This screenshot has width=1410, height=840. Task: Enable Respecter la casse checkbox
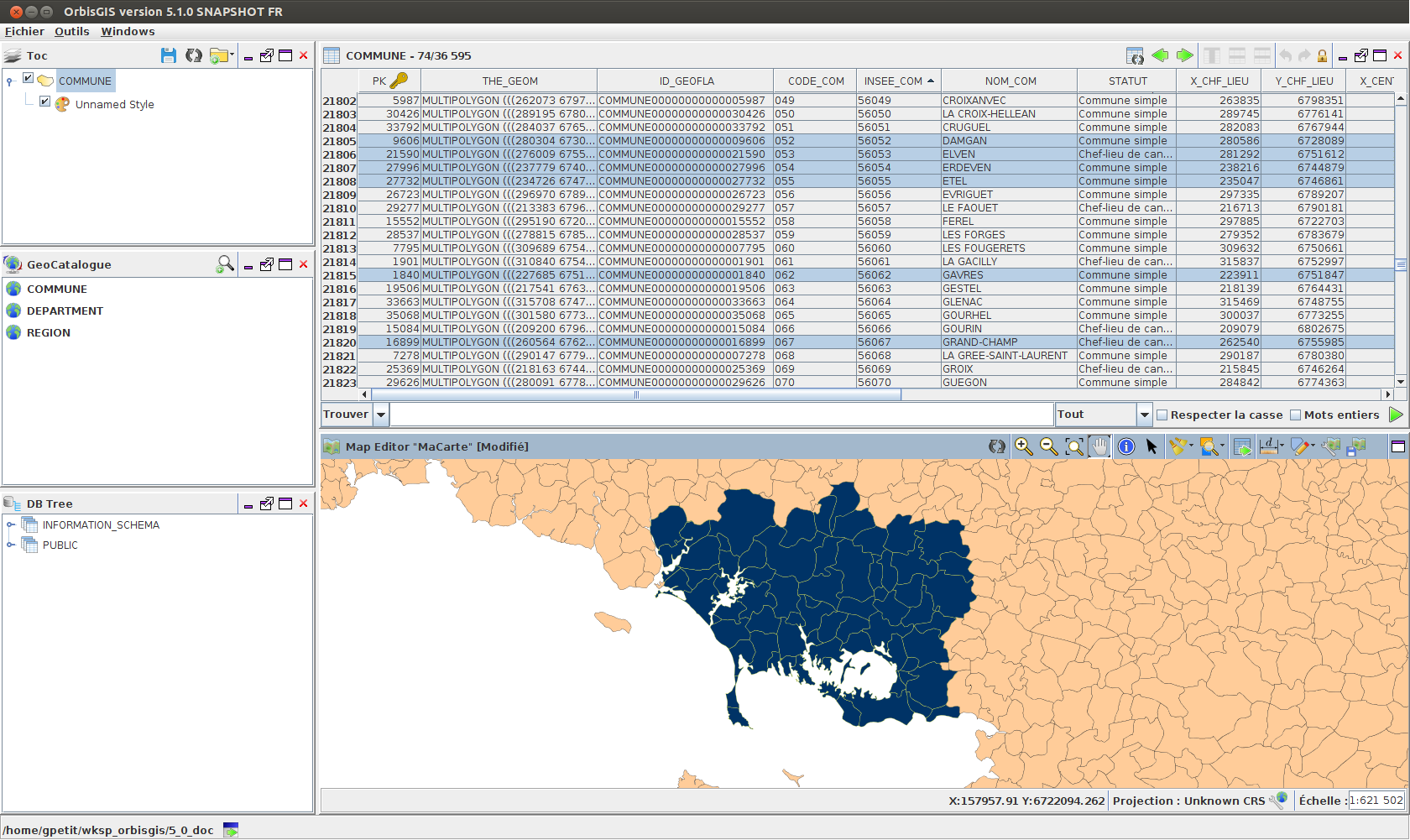(1162, 415)
